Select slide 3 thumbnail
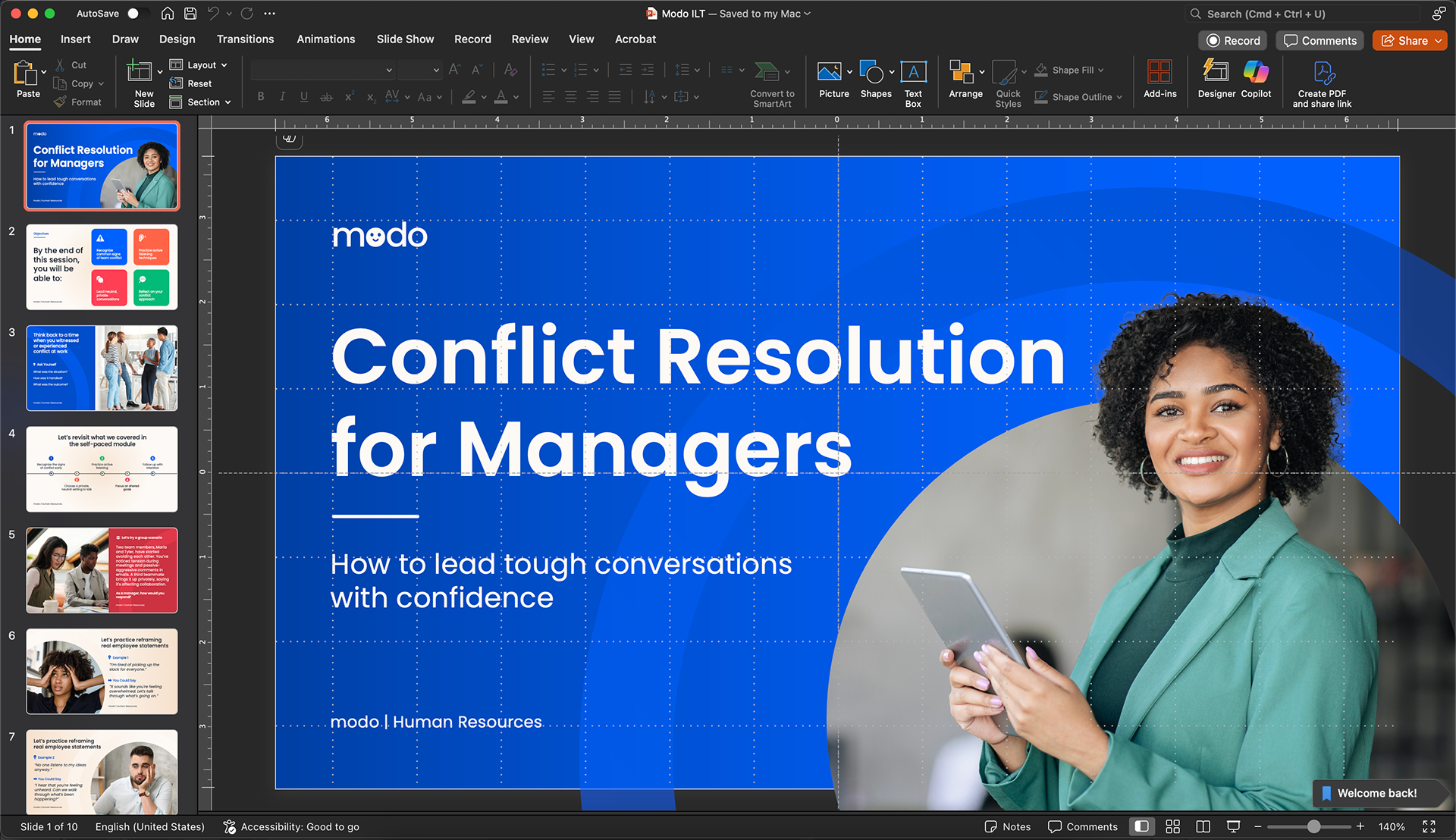Screen dimensions: 1456x840 (x=102, y=368)
